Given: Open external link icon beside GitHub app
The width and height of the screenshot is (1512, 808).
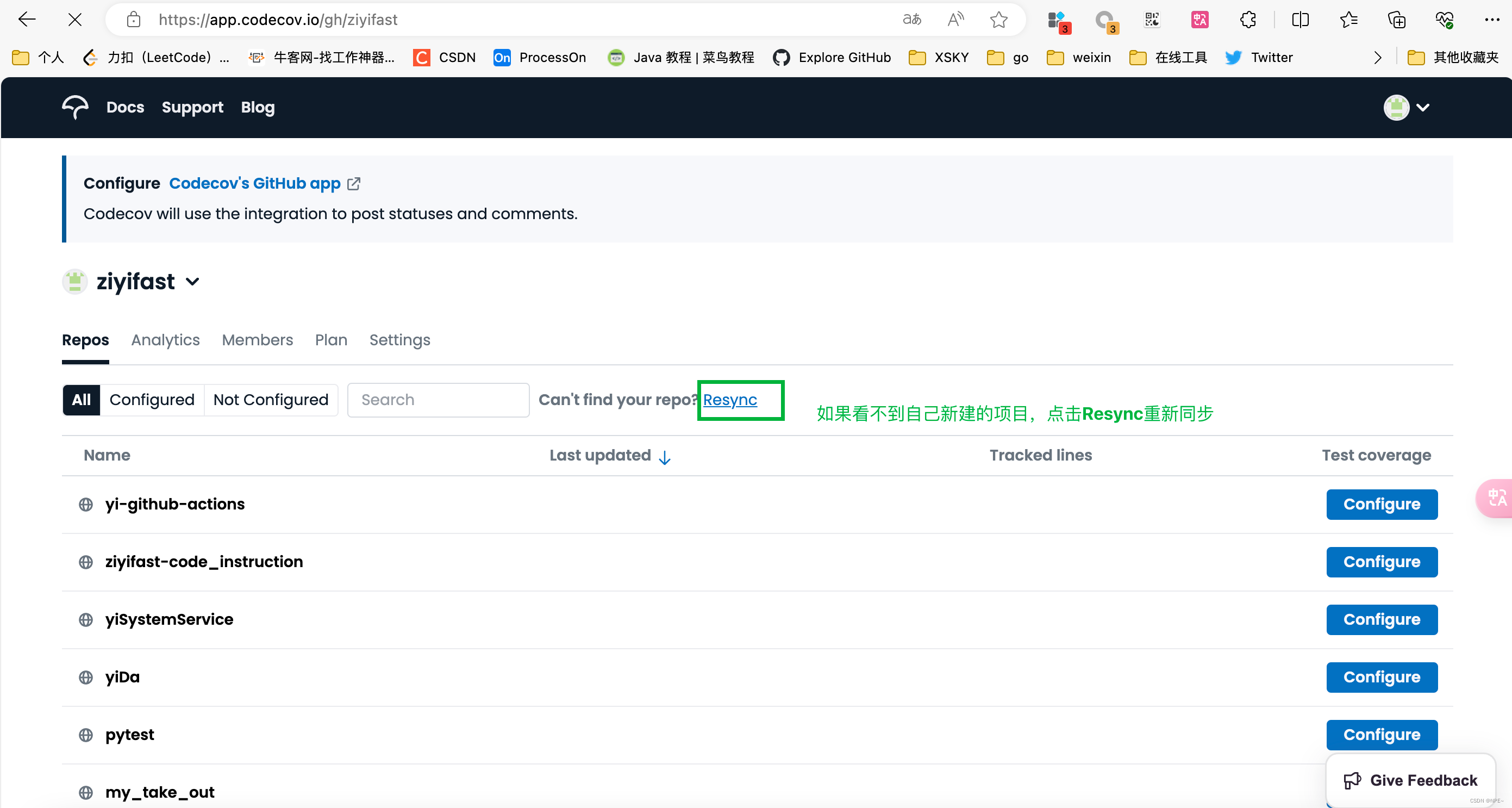Looking at the screenshot, I should click(x=353, y=184).
